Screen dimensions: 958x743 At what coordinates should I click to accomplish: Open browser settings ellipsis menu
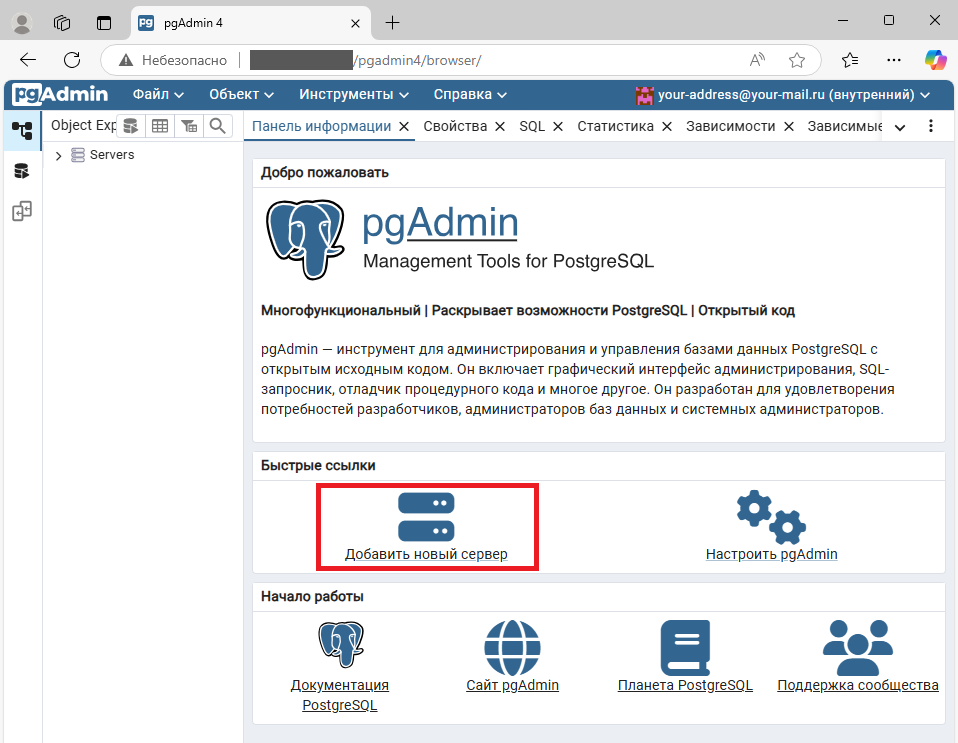(x=894, y=60)
